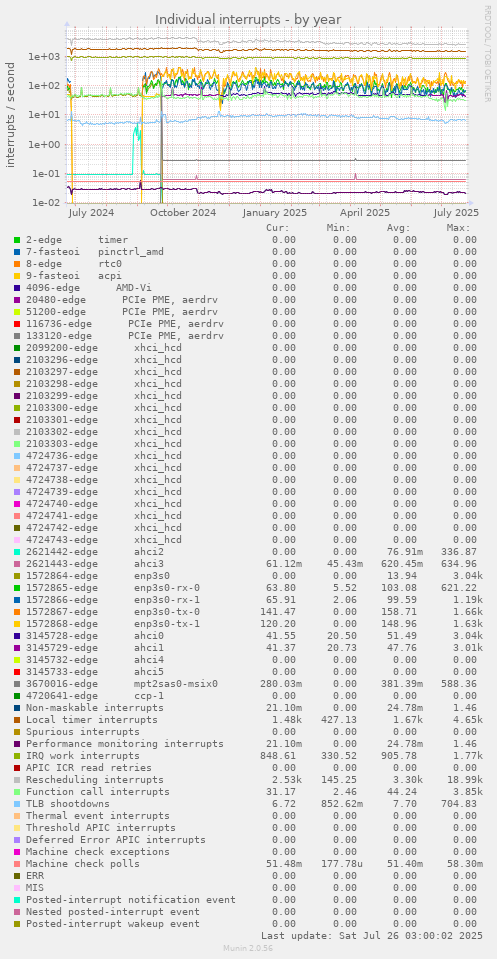Click the swatch for Machine check polls

(17, 864)
